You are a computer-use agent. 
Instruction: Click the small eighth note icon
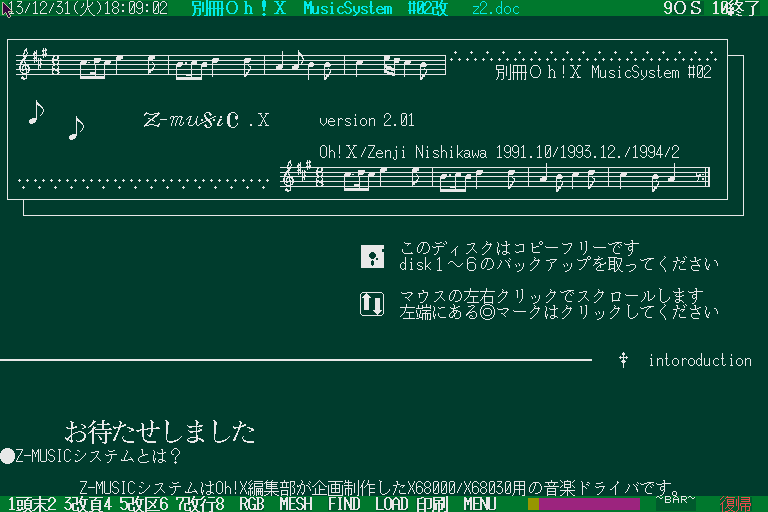point(76,128)
